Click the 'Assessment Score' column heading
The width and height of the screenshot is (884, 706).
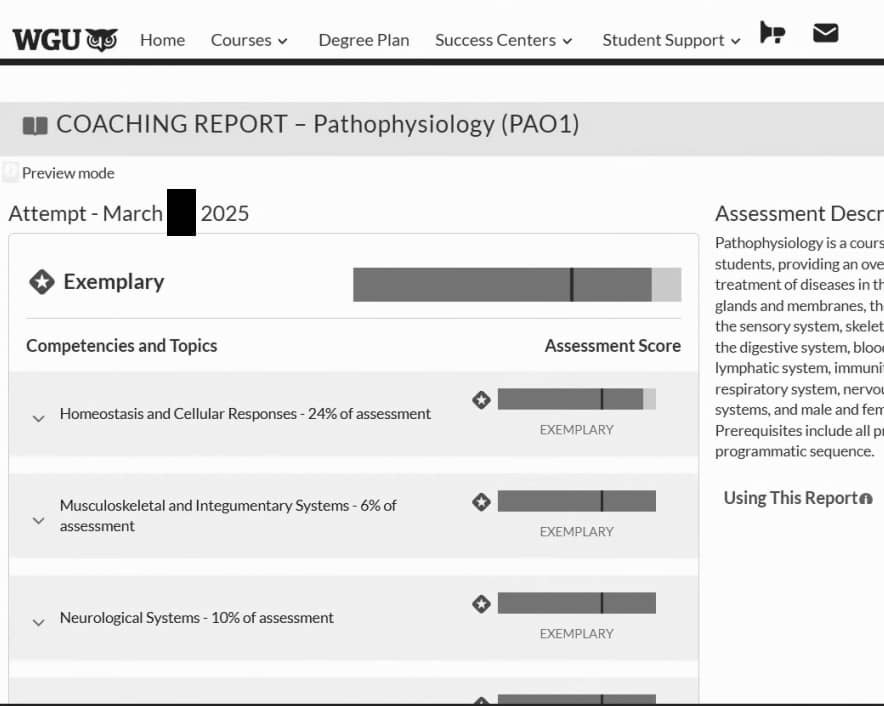click(613, 346)
